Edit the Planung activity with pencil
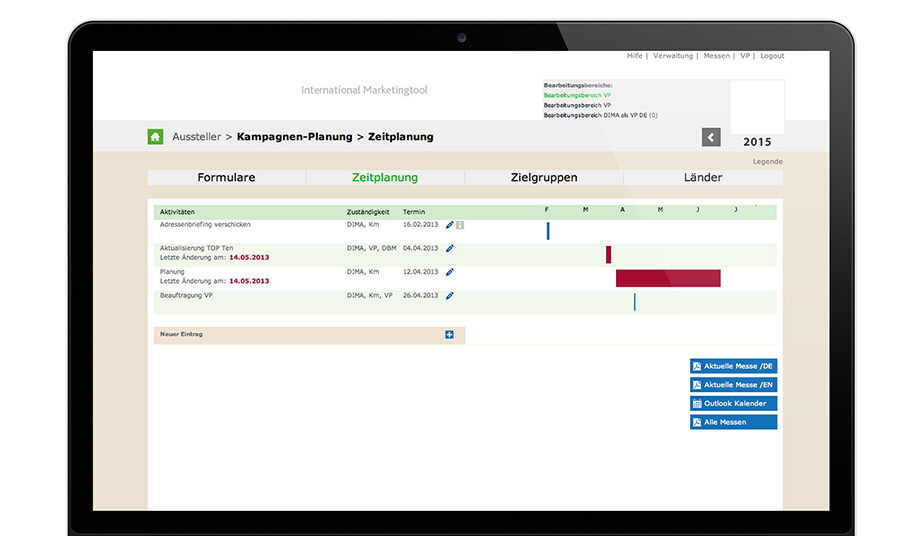The image size is (920, 536). coord(450,272)
